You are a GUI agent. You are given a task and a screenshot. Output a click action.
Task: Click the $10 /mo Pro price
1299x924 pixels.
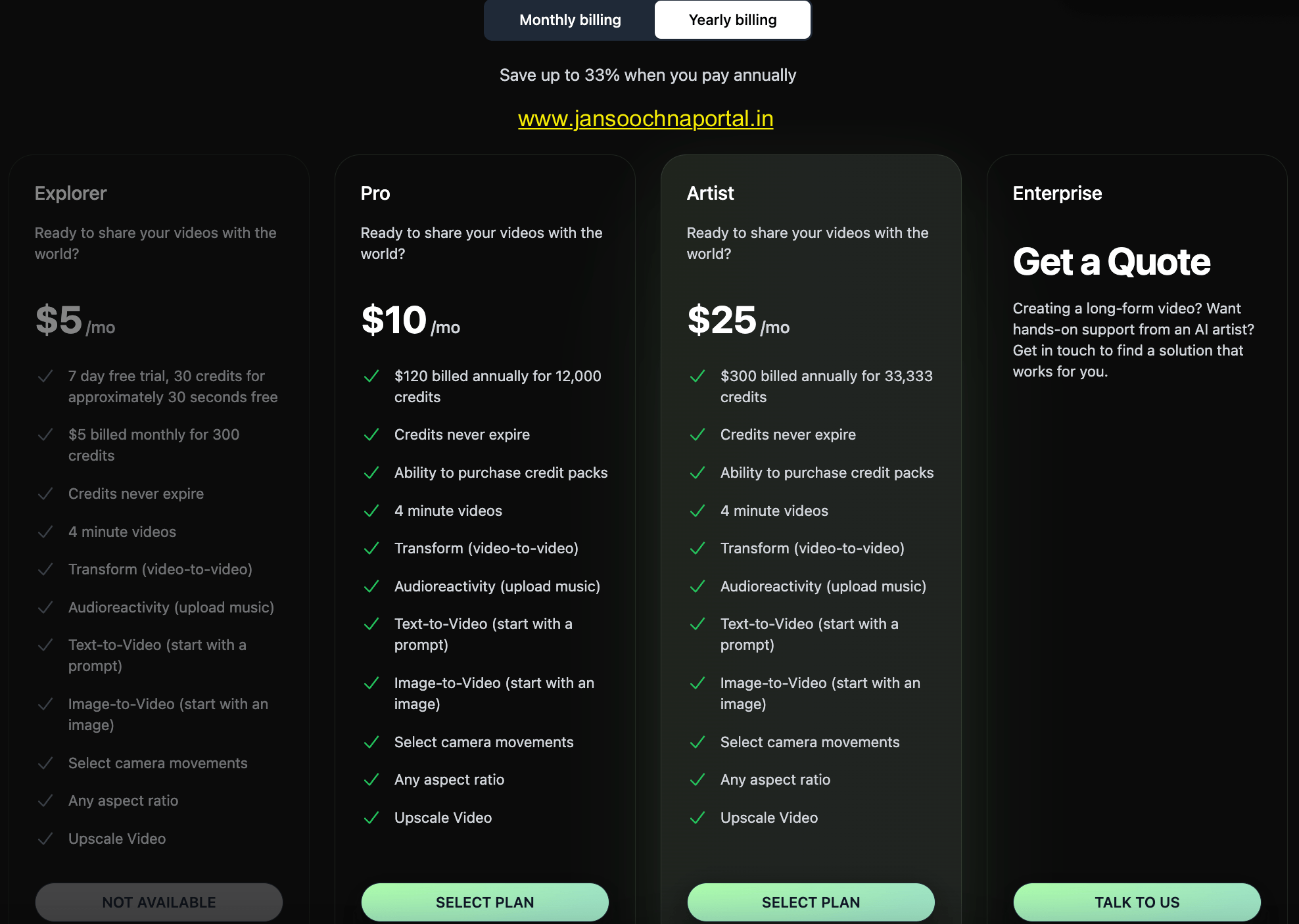coord(411,321)
